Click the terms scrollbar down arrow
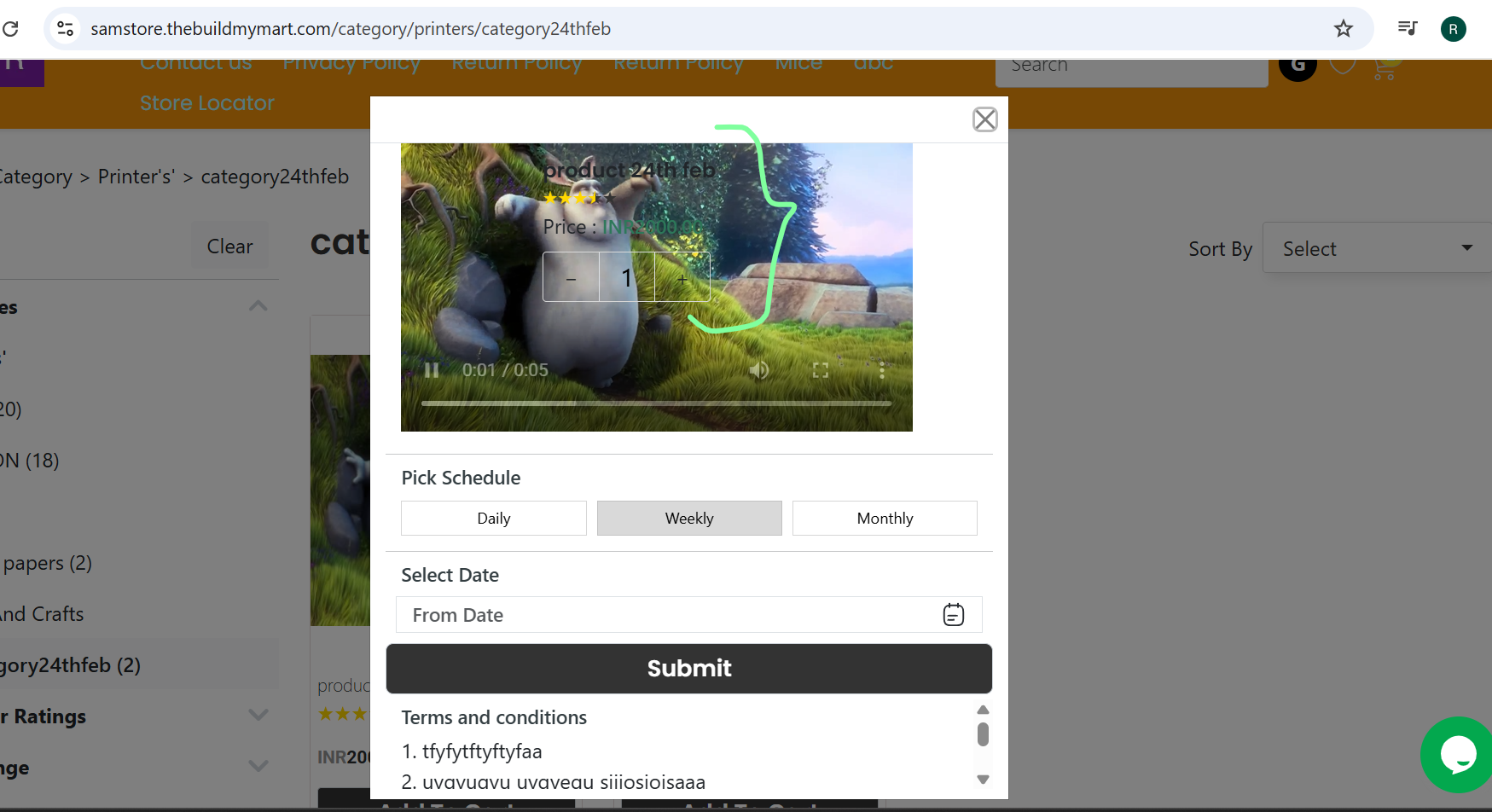This screenshot has width=1492, height=812. 983,780
